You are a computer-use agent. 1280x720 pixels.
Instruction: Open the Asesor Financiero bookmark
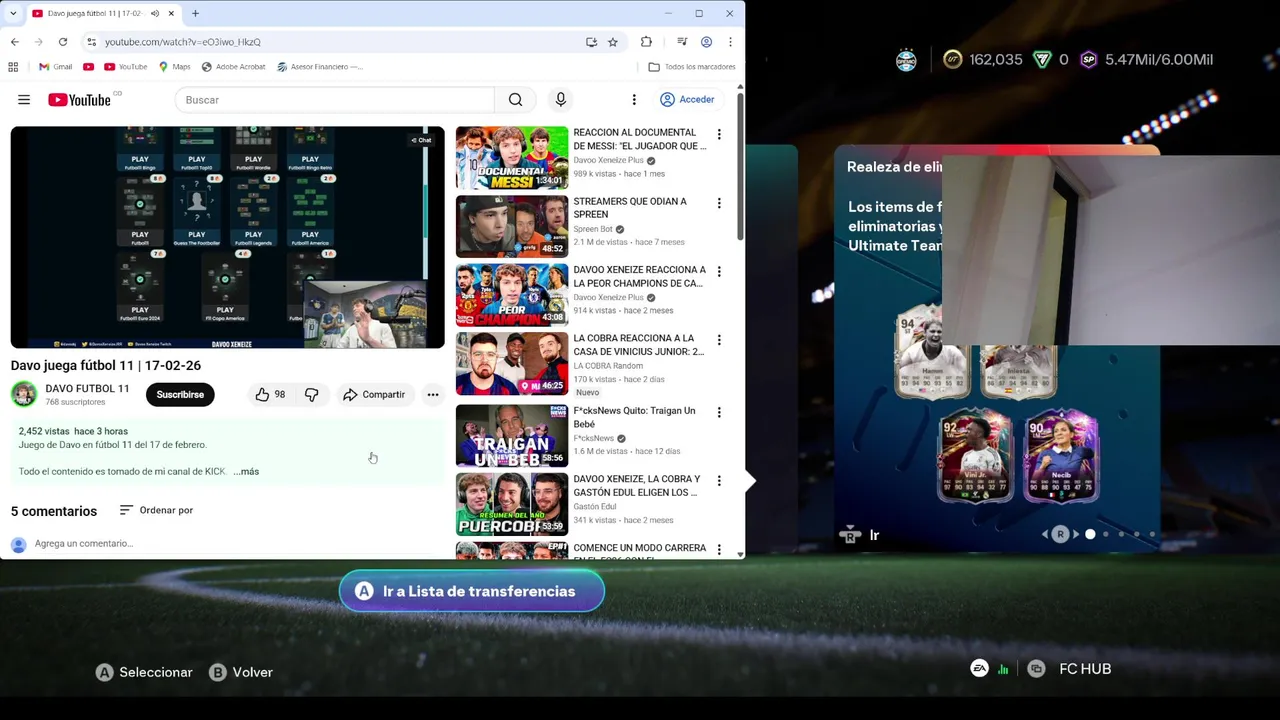[x=319, y=67]
